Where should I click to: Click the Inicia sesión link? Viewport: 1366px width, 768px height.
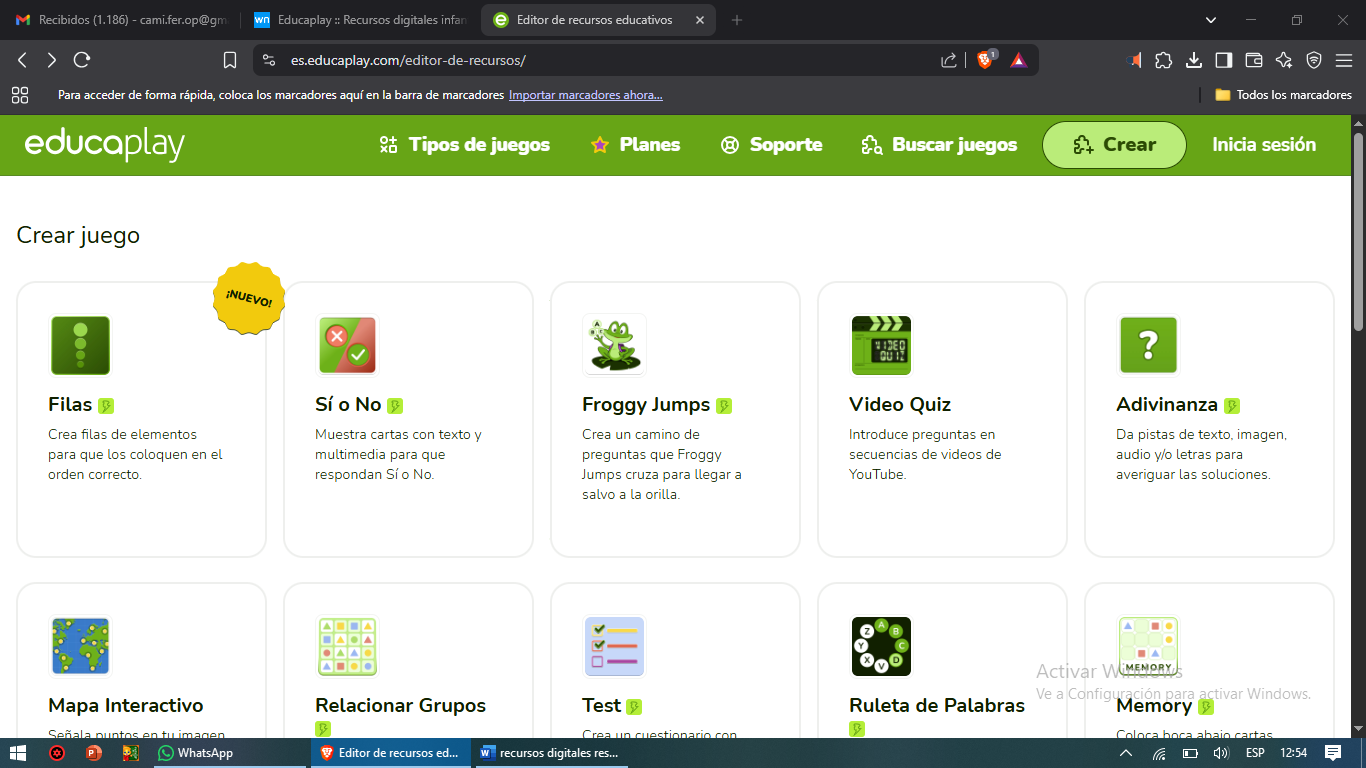[x=1262, y=144]
